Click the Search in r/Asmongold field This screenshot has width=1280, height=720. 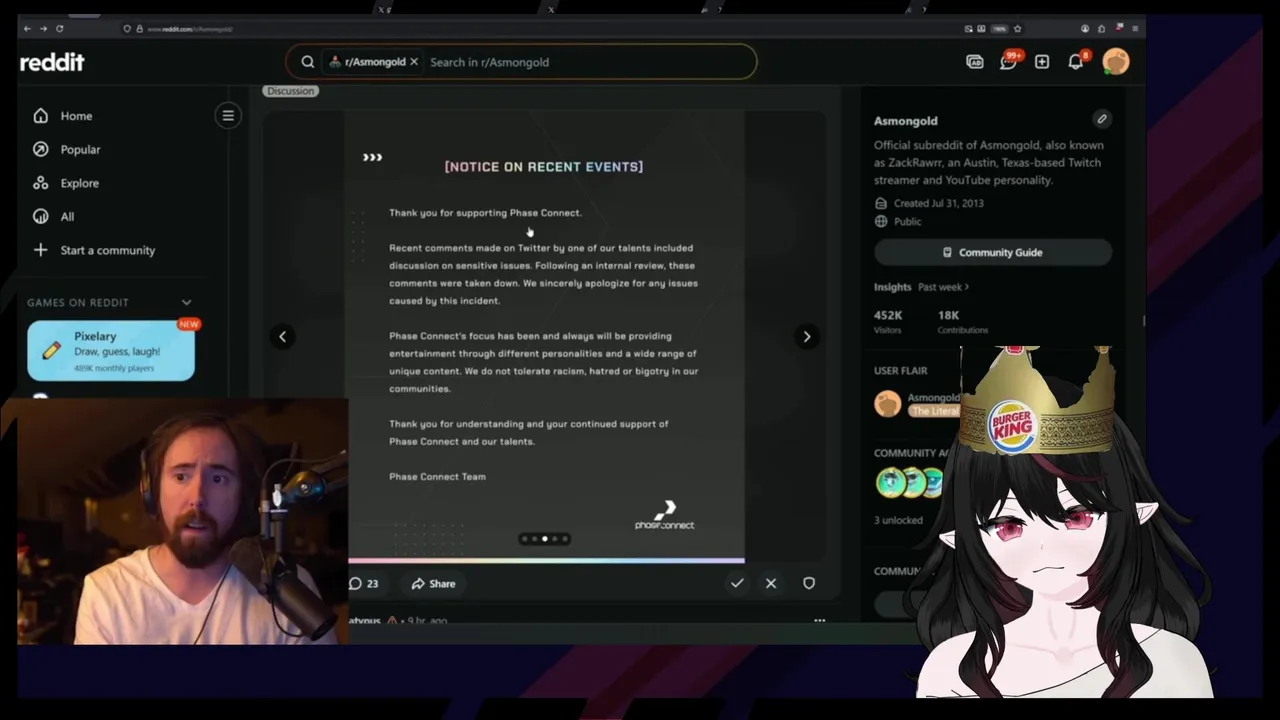pos(588,62)
